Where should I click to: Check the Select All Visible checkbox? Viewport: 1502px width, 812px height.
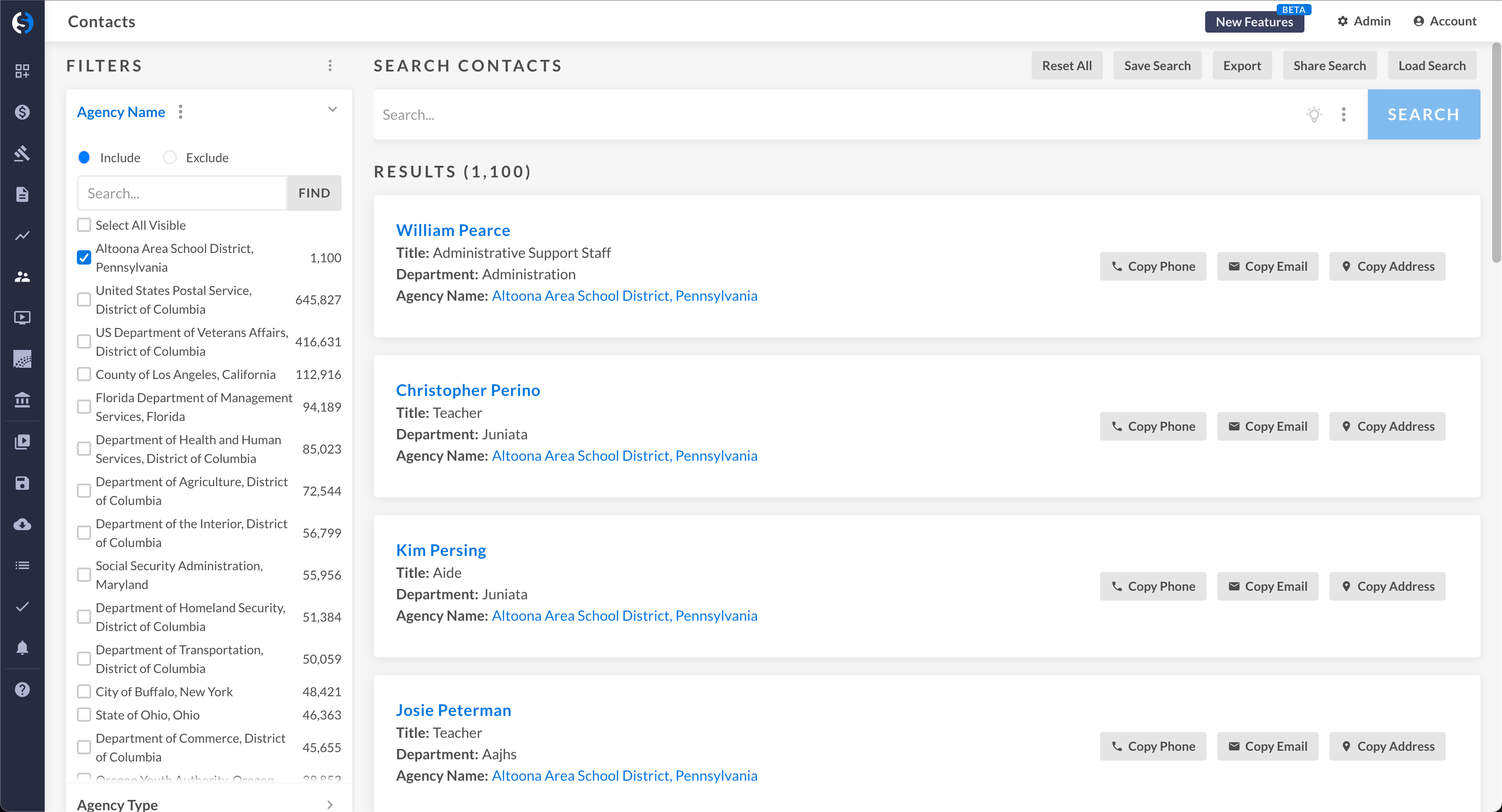pos(84,225)
